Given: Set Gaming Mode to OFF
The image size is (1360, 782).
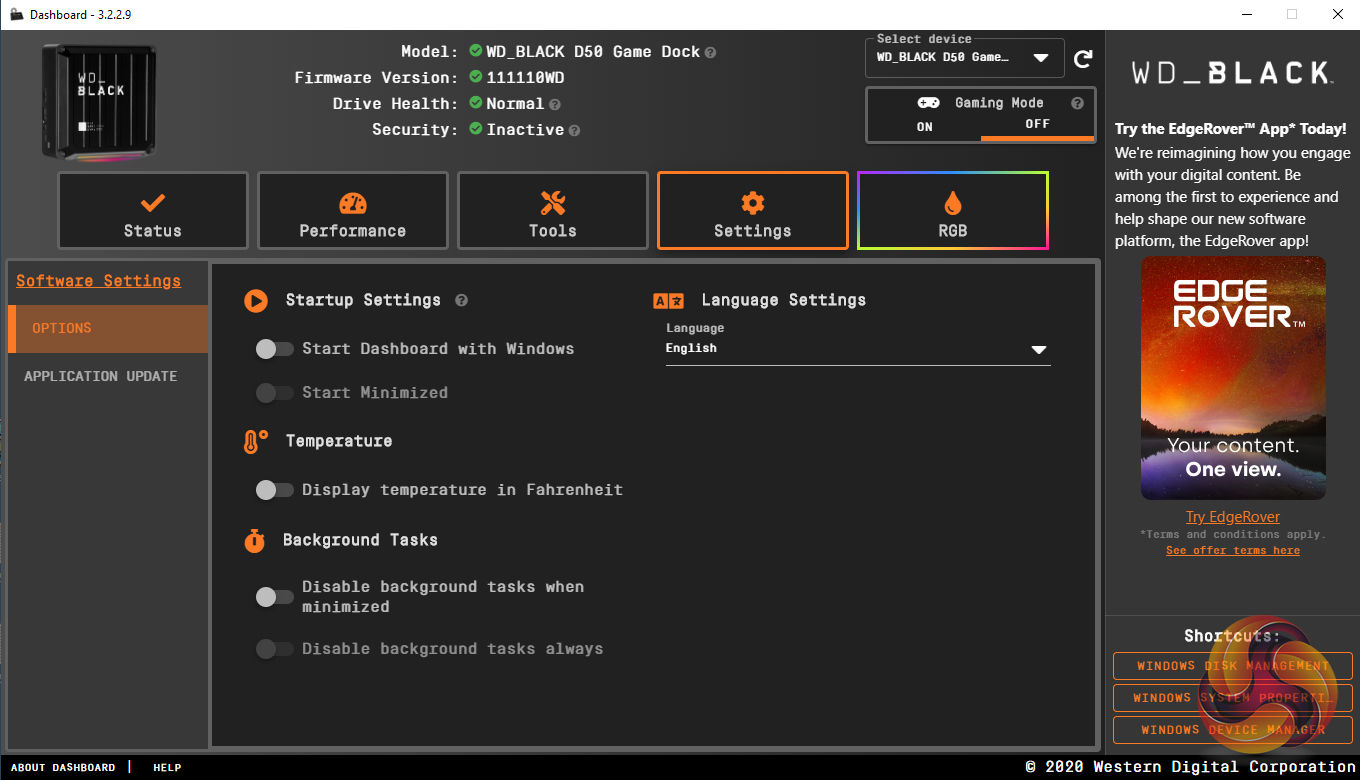Looking at the screenshot, I should (1037, 125).
